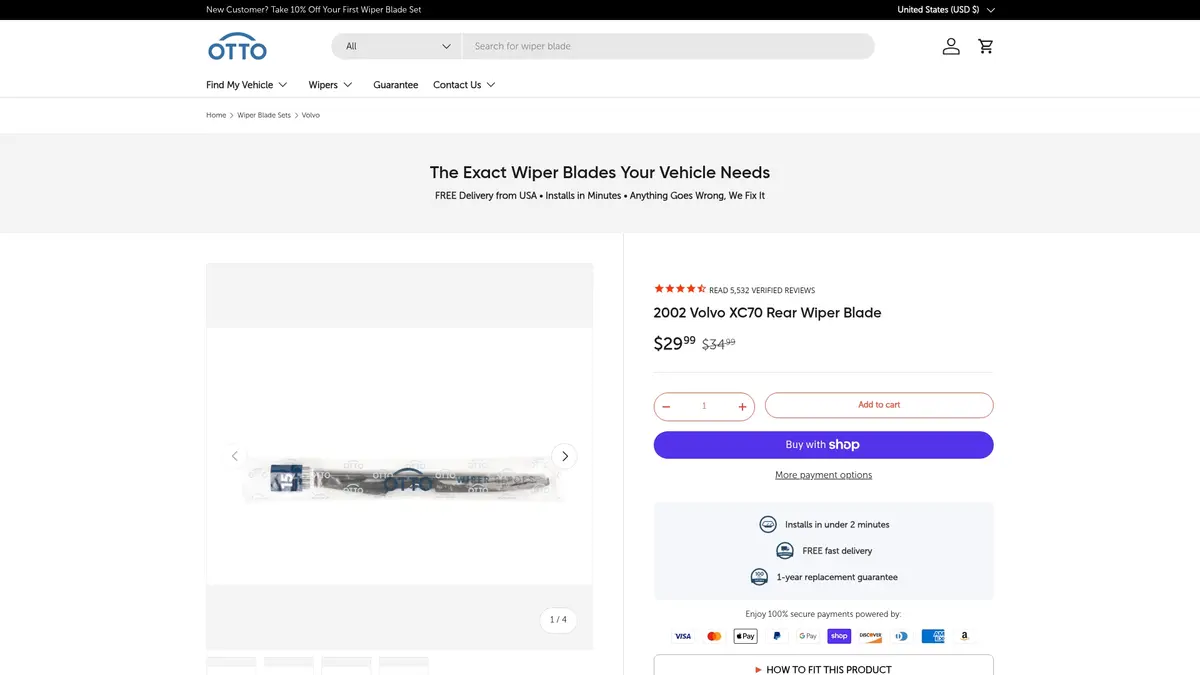Viewport: 1200px width, 675px height.
Task: Open United States (USD $) currency selector
Action: point(946,10)
